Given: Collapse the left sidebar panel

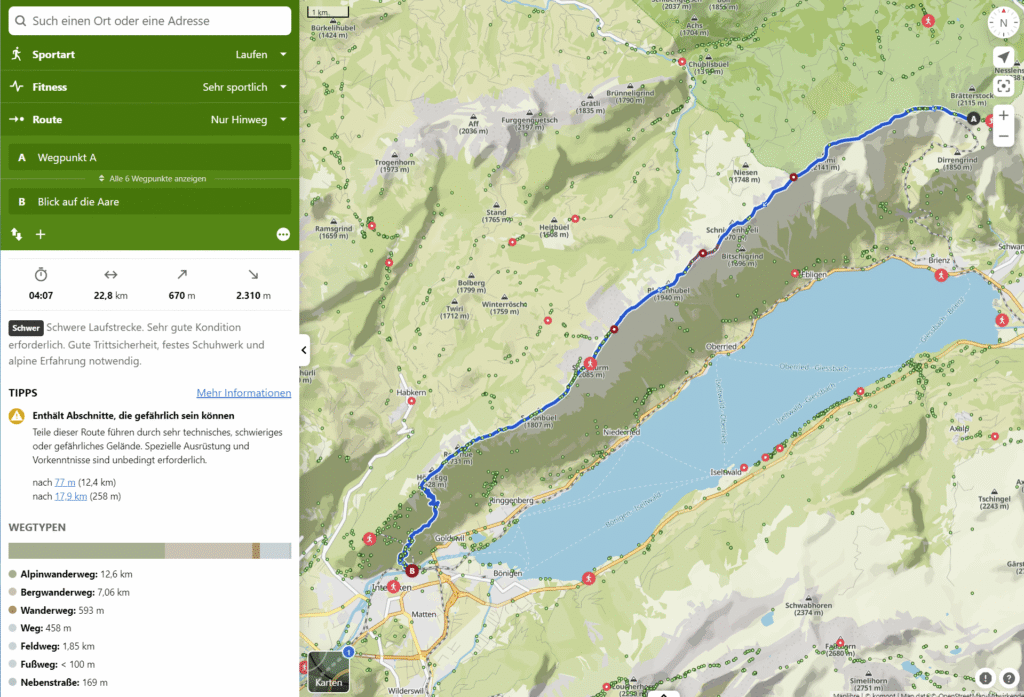Looking at the screenshot, I should [305, 350].
